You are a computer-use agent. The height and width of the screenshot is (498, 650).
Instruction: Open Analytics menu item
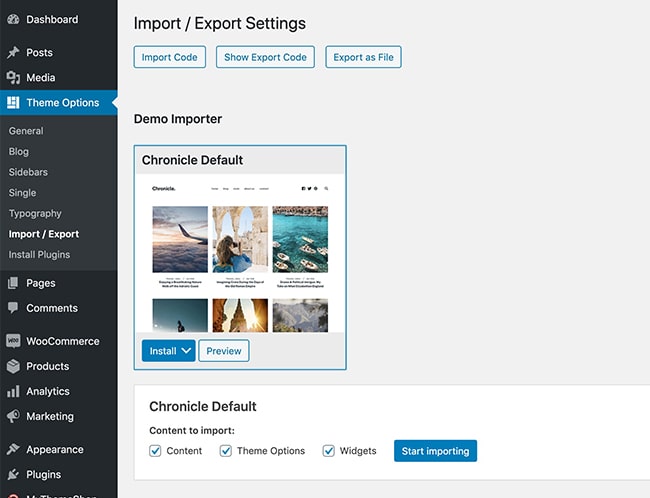58,391
